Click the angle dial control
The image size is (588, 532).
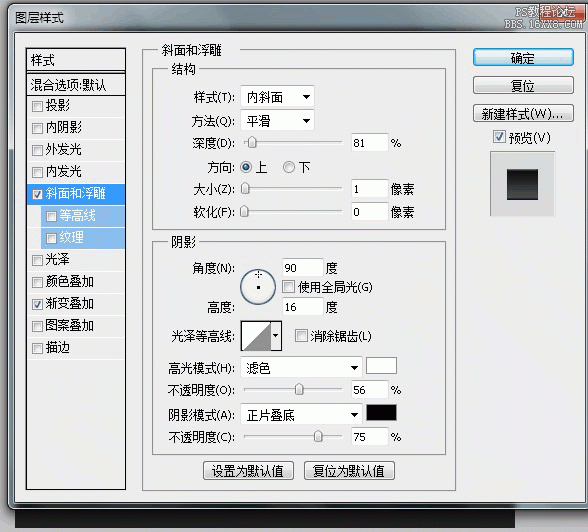tap(258, 287)
